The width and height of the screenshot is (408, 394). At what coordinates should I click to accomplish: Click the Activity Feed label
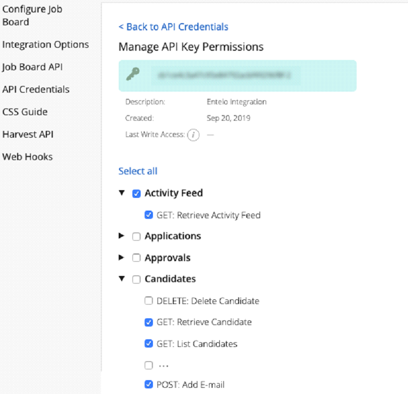point(174,193)
